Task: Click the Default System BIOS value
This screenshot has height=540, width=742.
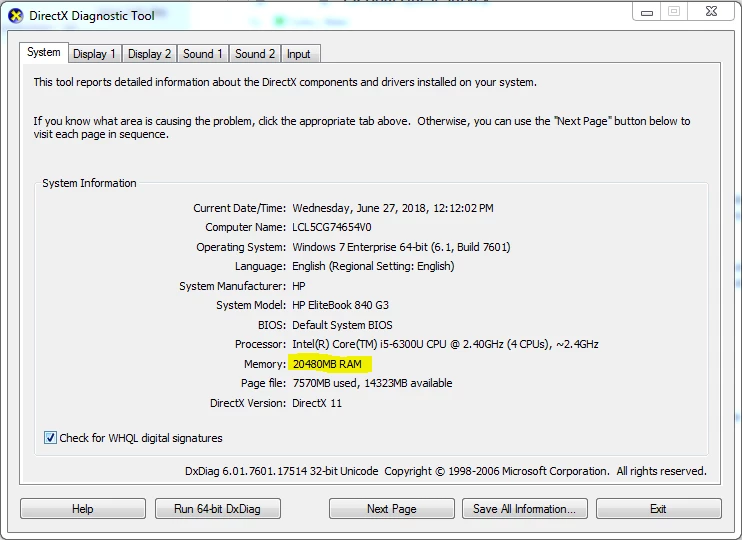Action: tap(342, 325)
